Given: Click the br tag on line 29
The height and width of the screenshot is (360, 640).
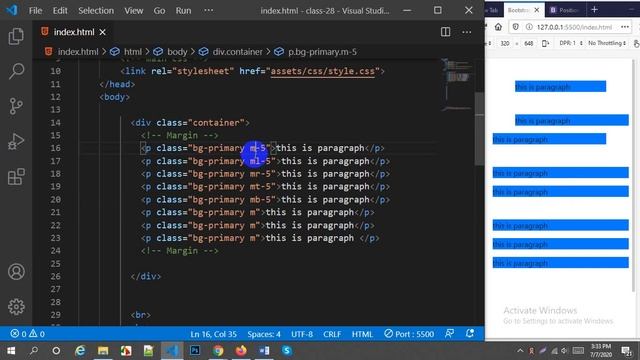Looking at the screenshot, I should [140, 315].
